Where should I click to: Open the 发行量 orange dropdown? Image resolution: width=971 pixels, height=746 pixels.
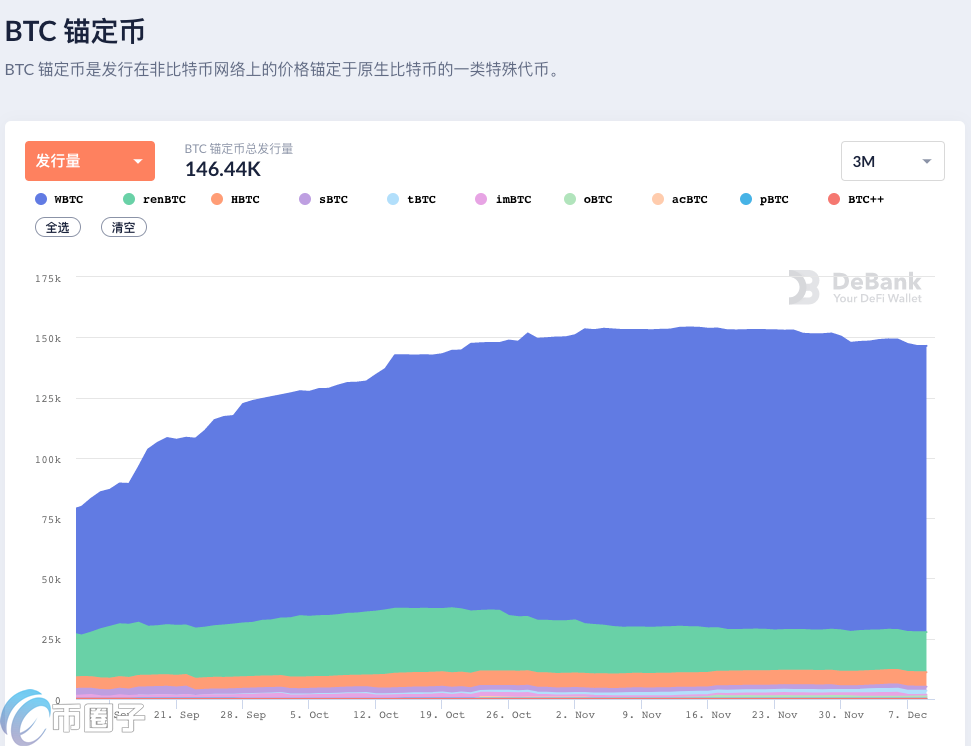[x=89, y=161]
